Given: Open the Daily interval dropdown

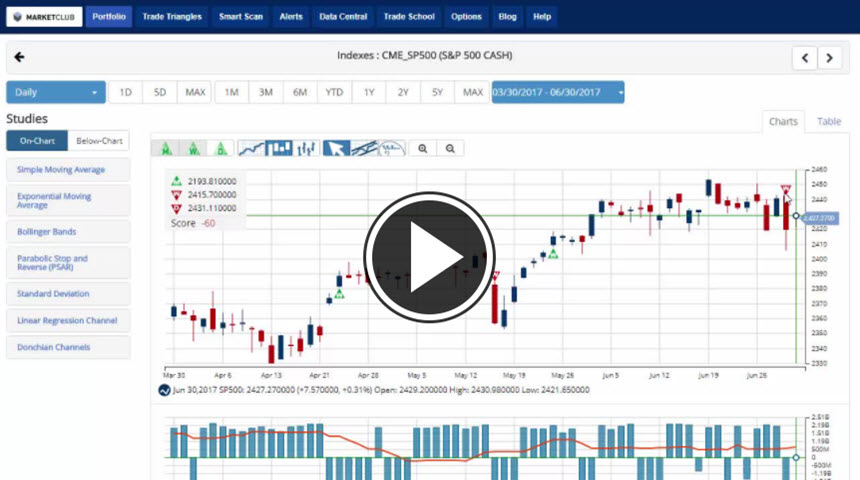Looking at the screenshot, I should pyautogui.click(x=56, y=92).
